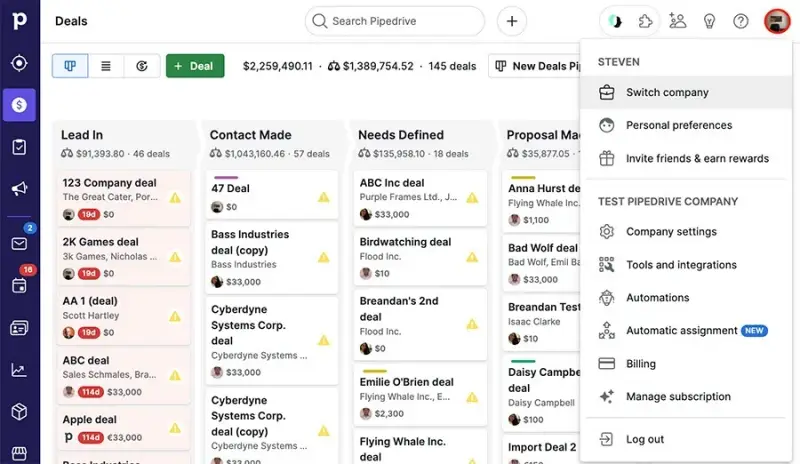Select Switch company menu item
The image size is (800, 464).
pyautogui.click(x=686, y=92)
